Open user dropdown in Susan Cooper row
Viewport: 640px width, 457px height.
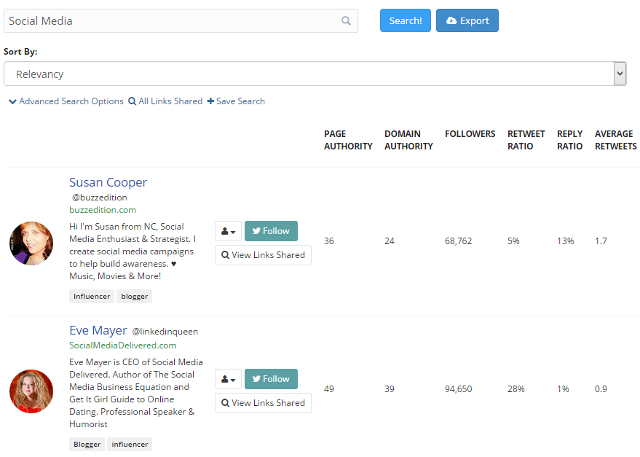coord(228,231)
